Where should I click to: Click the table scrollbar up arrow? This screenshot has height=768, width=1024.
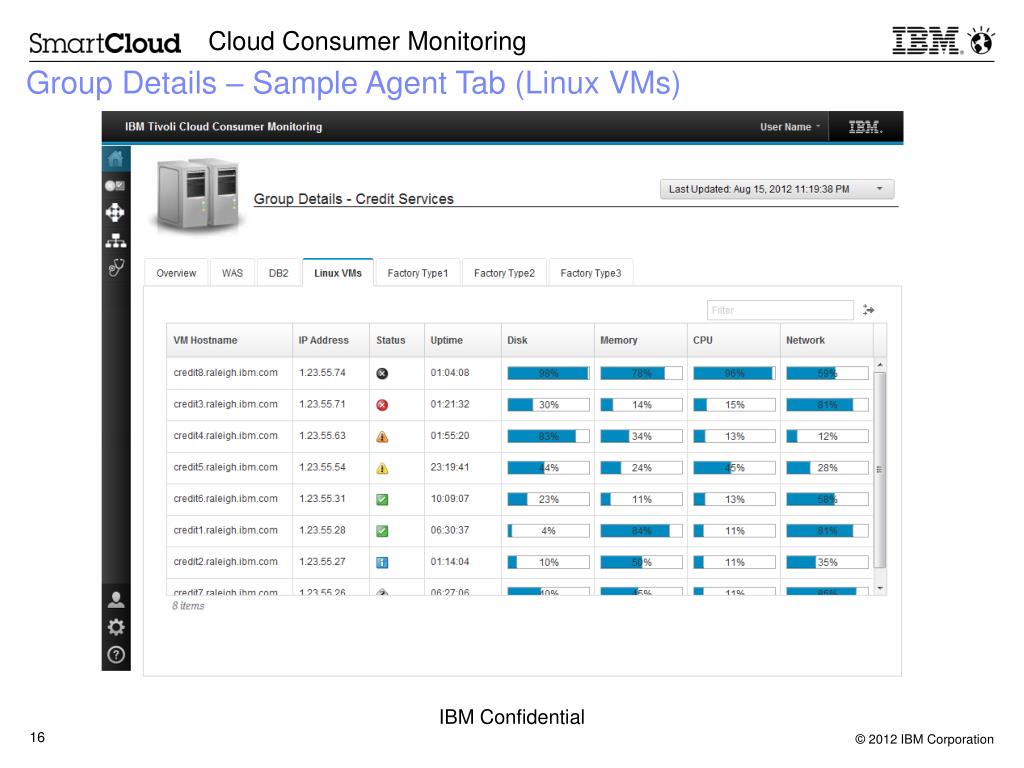pos(880,364)
